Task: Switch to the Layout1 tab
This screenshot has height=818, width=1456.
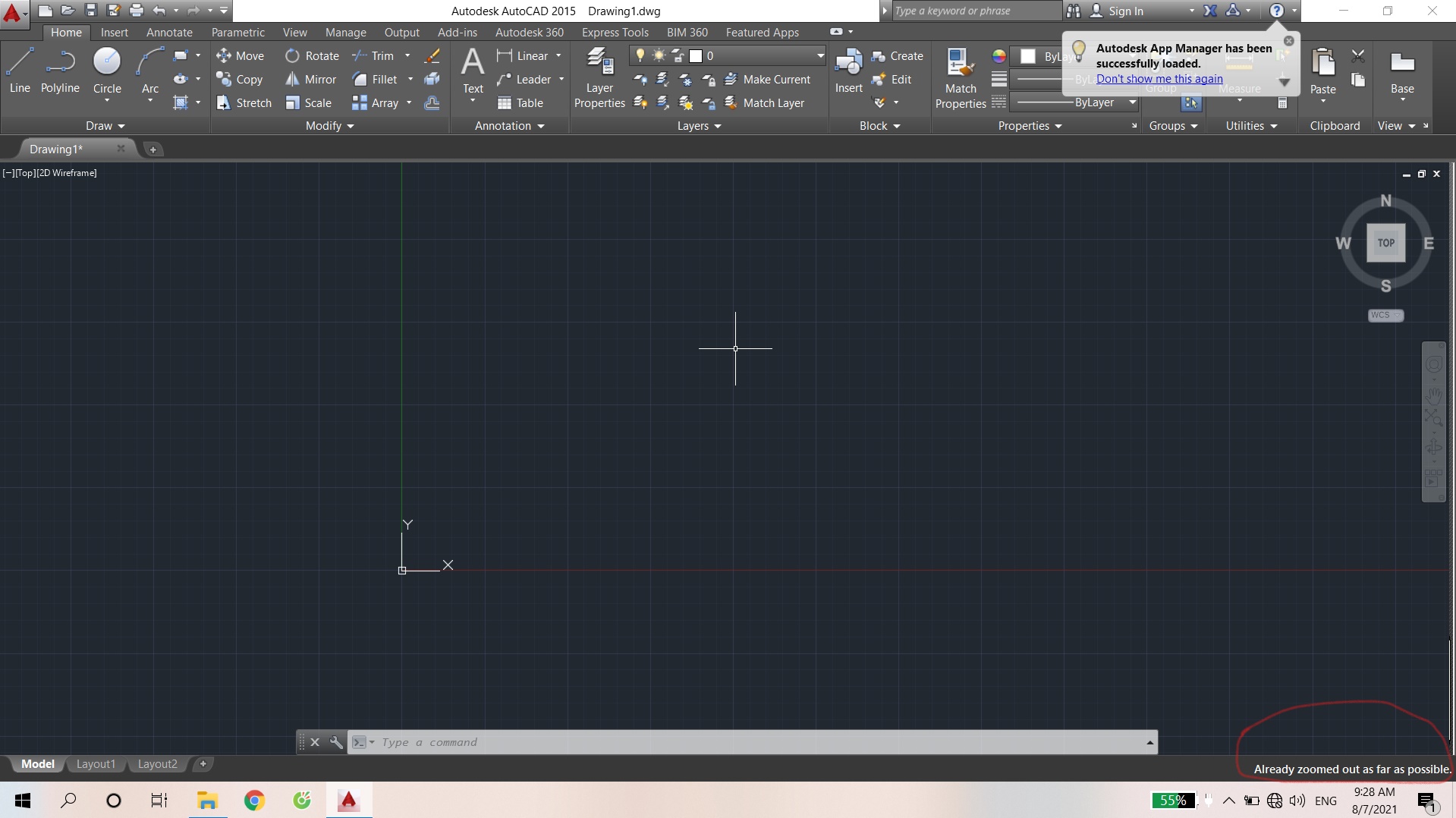Action: pyautogui.click(x=96, y=764)
